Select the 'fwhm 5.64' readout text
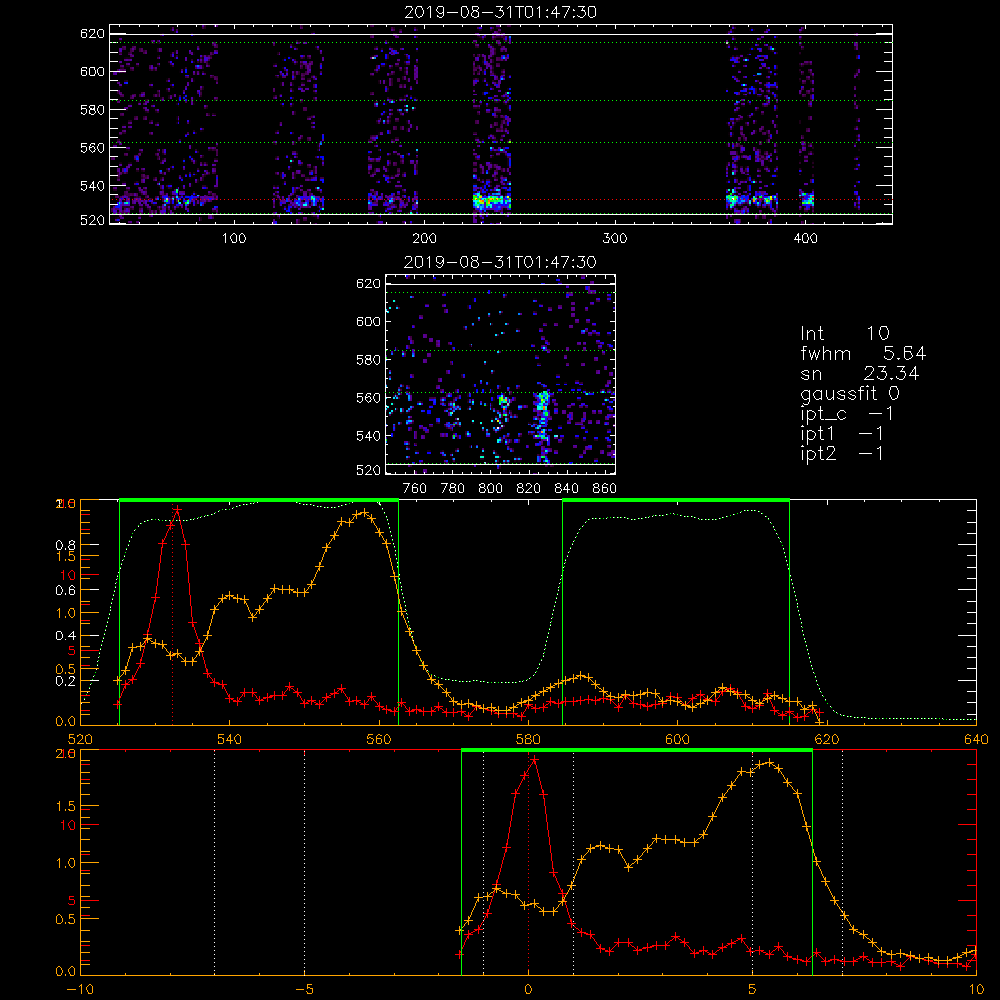The width and height of the screenshot is (1000, 1000). coord(863,353)
